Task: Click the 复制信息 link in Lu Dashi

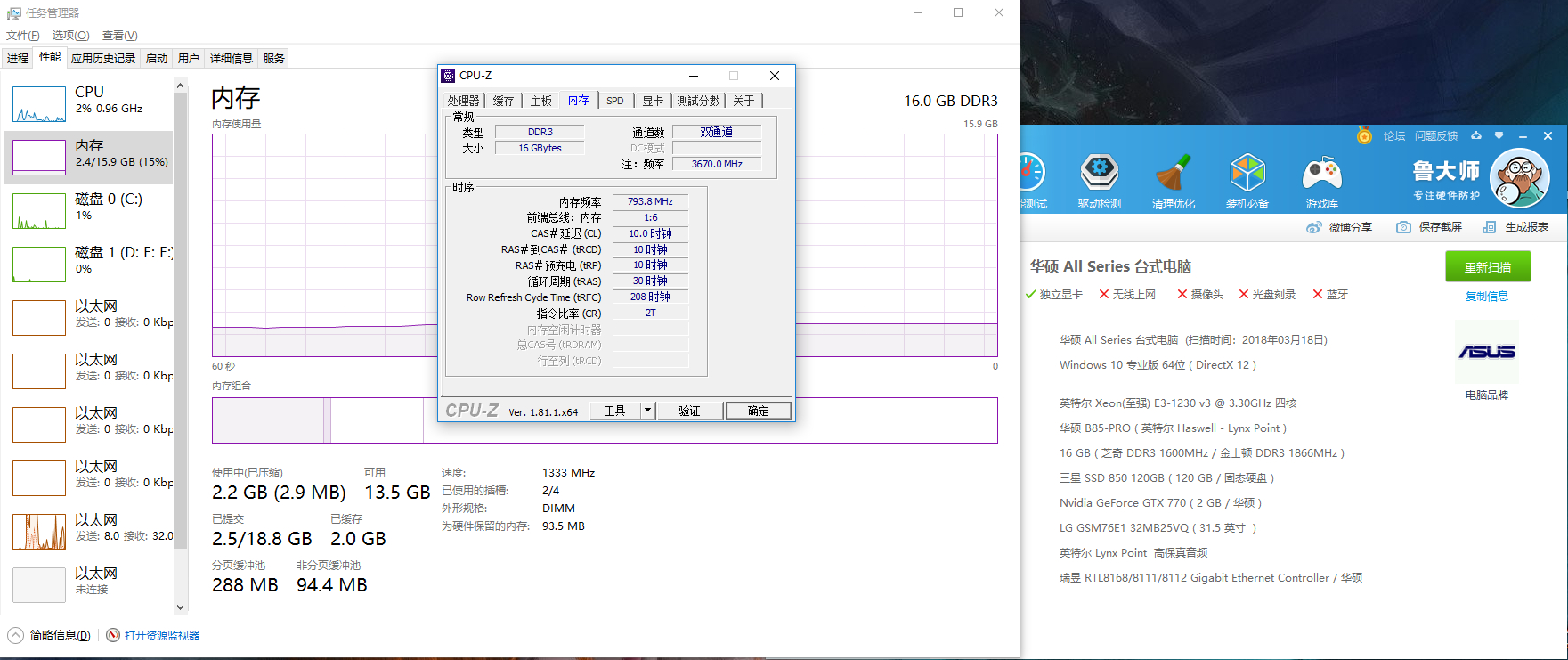Action: tap(1487, 297)
